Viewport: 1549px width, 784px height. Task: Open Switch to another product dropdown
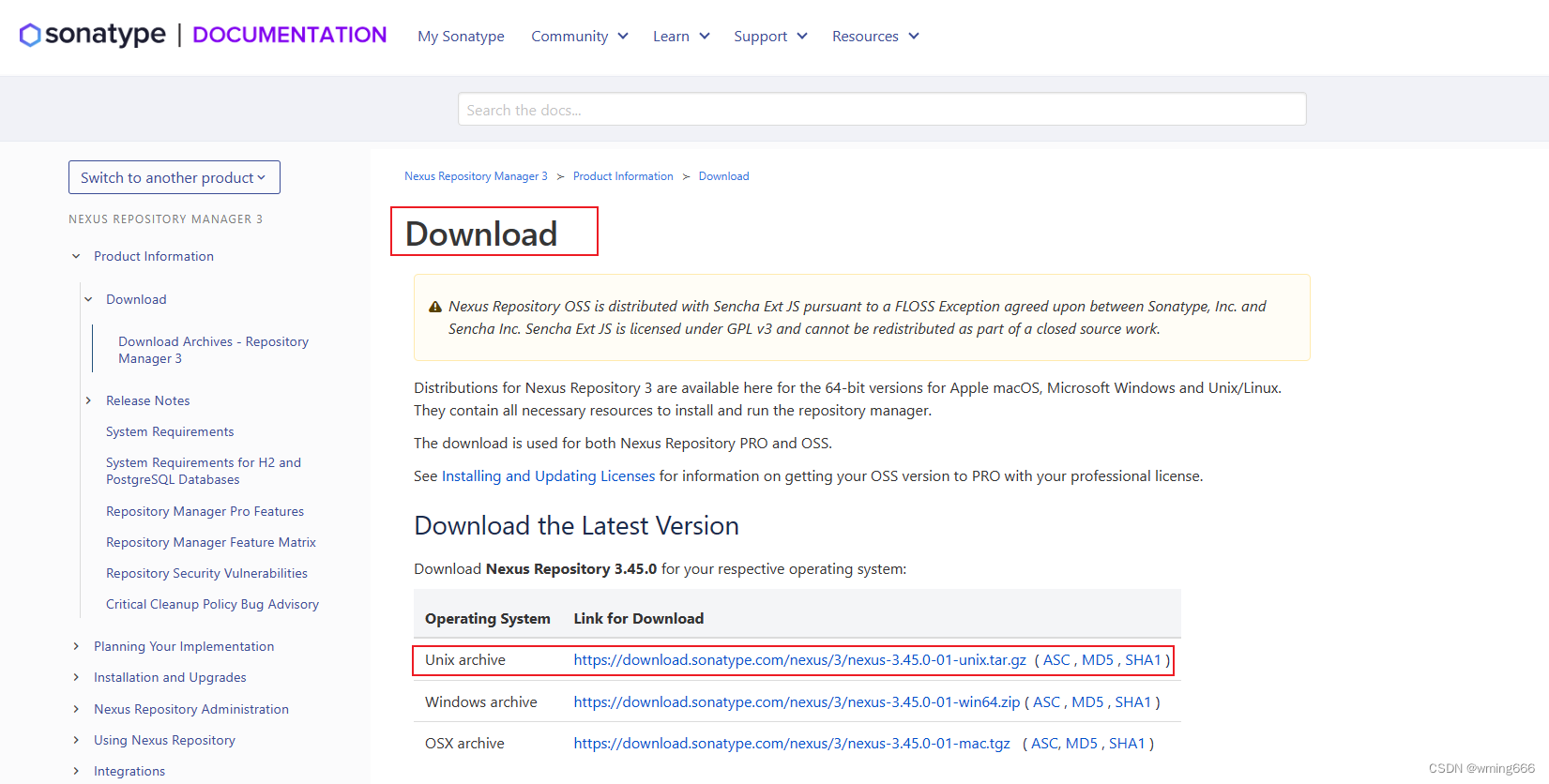click(175, 177)
